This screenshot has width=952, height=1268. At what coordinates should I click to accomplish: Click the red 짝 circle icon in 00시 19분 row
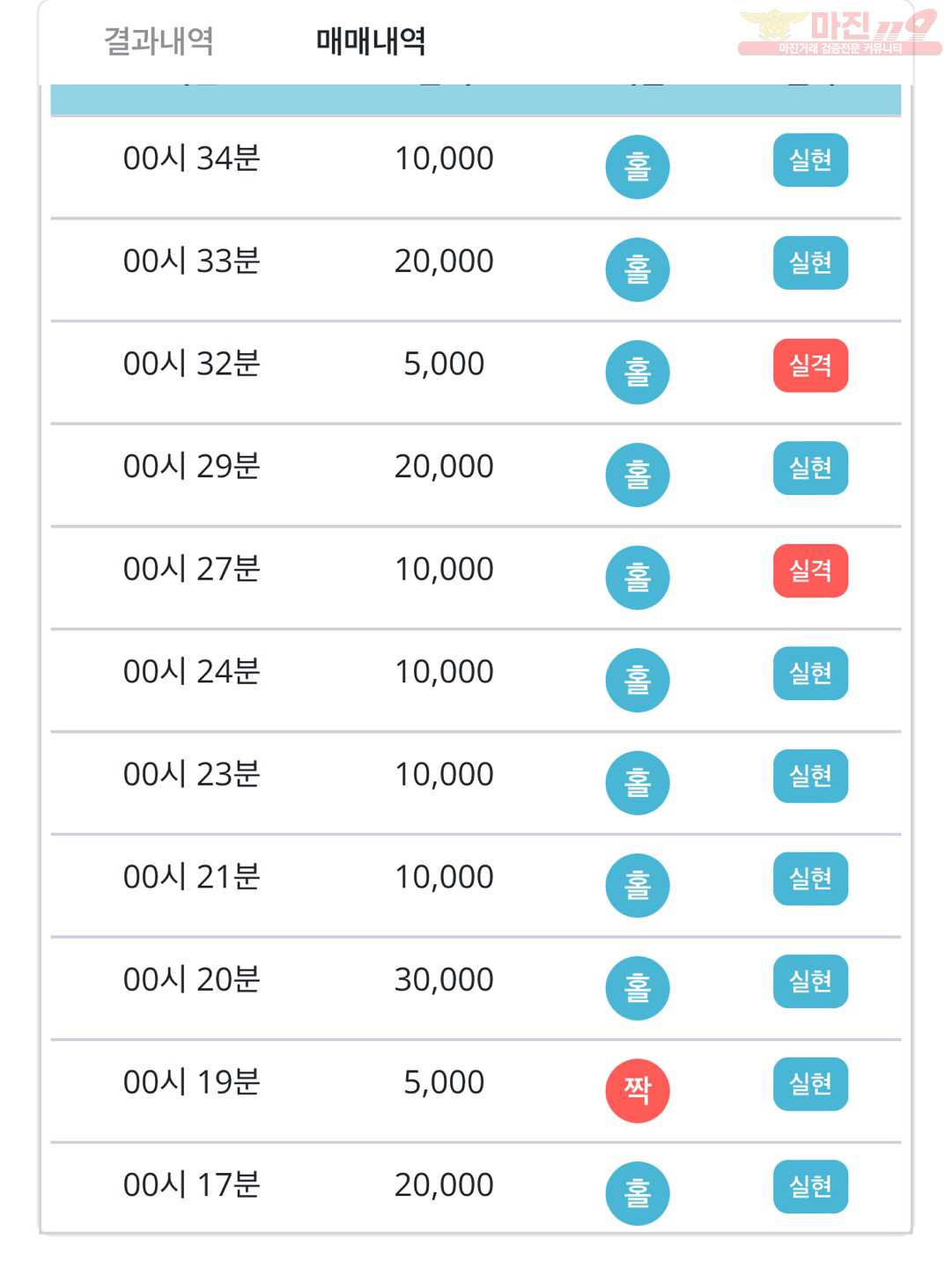(638, 1090)
